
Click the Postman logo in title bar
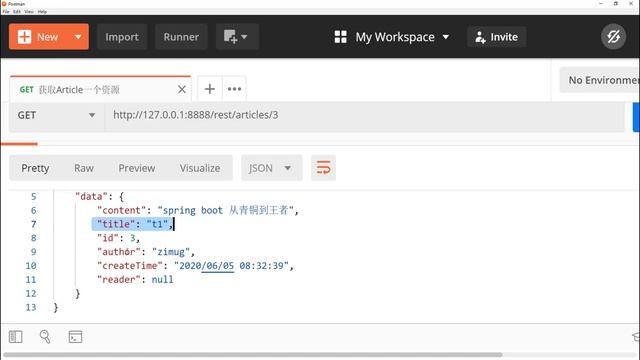click(4, 4)
